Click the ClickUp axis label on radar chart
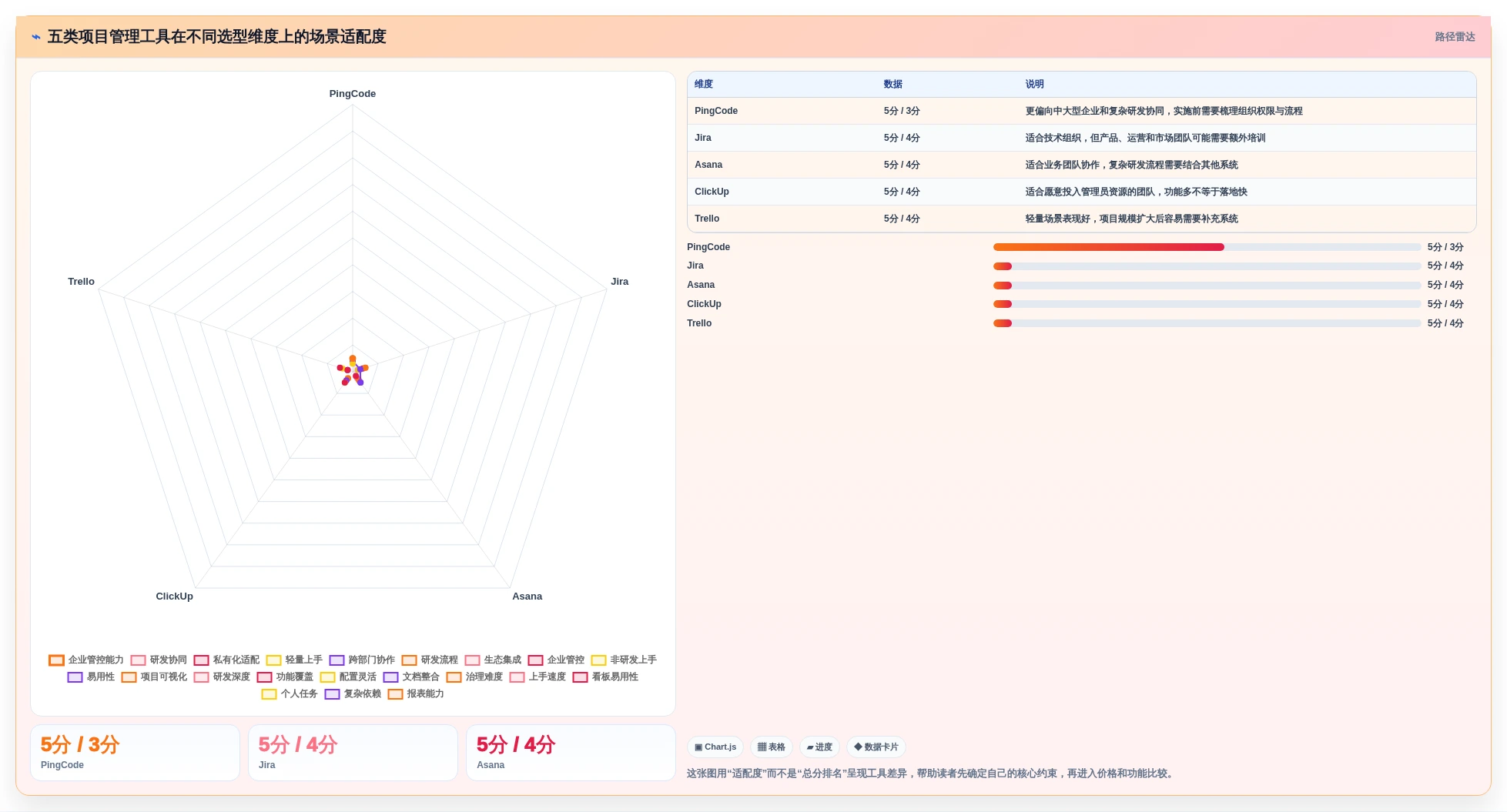1507x812 pixels. [175, 596]
